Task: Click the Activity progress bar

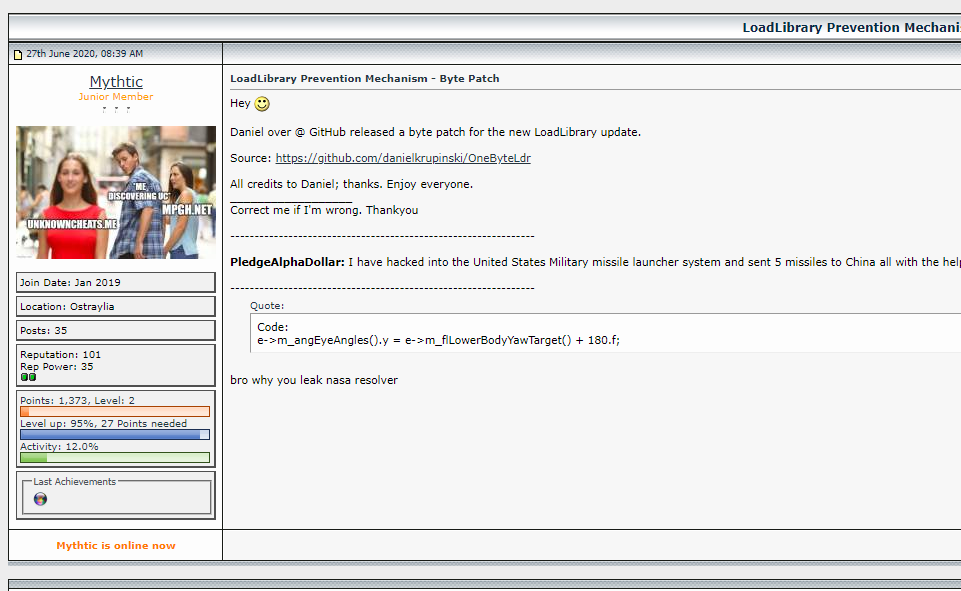Action: (115, 457)
